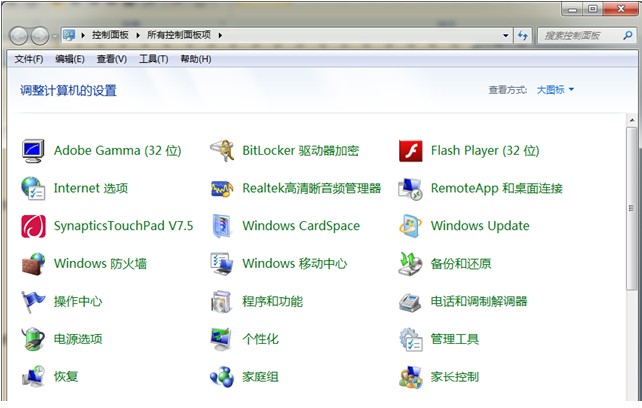Click the scrollbar up arrow
Image resolution: width=642 pixels, height=408 pixels.
[x=632, y=120]
